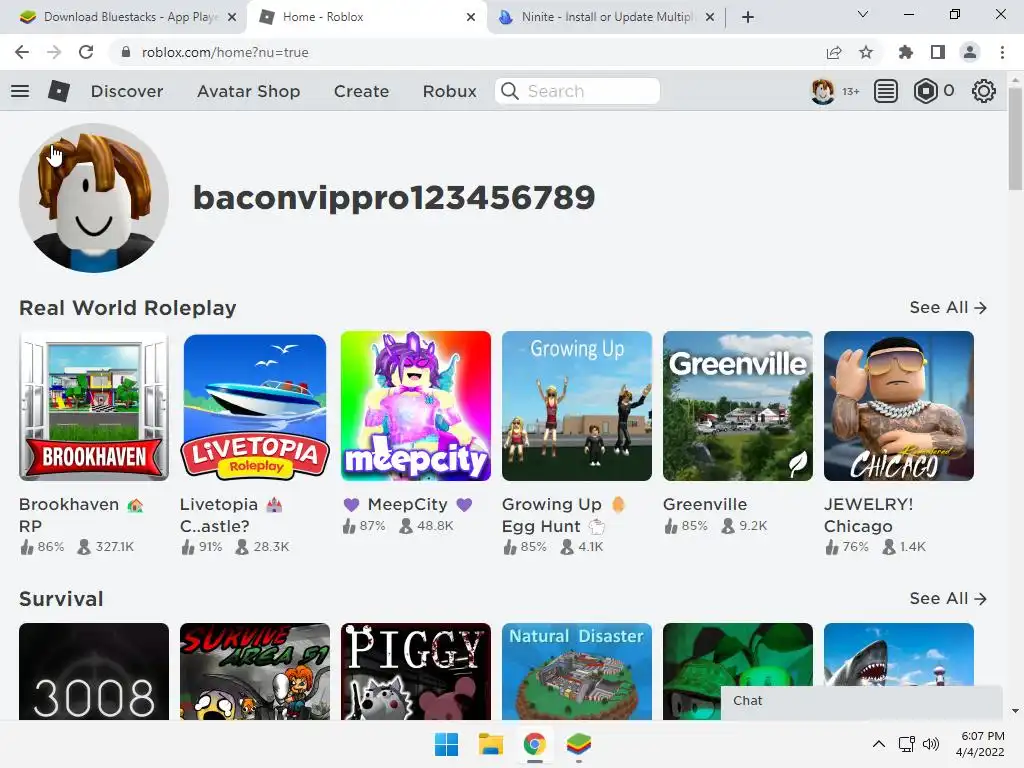This screenshot has width=1024, height=768.
Task: Open the Greenville game thumbnail
Action: point(738,406)
